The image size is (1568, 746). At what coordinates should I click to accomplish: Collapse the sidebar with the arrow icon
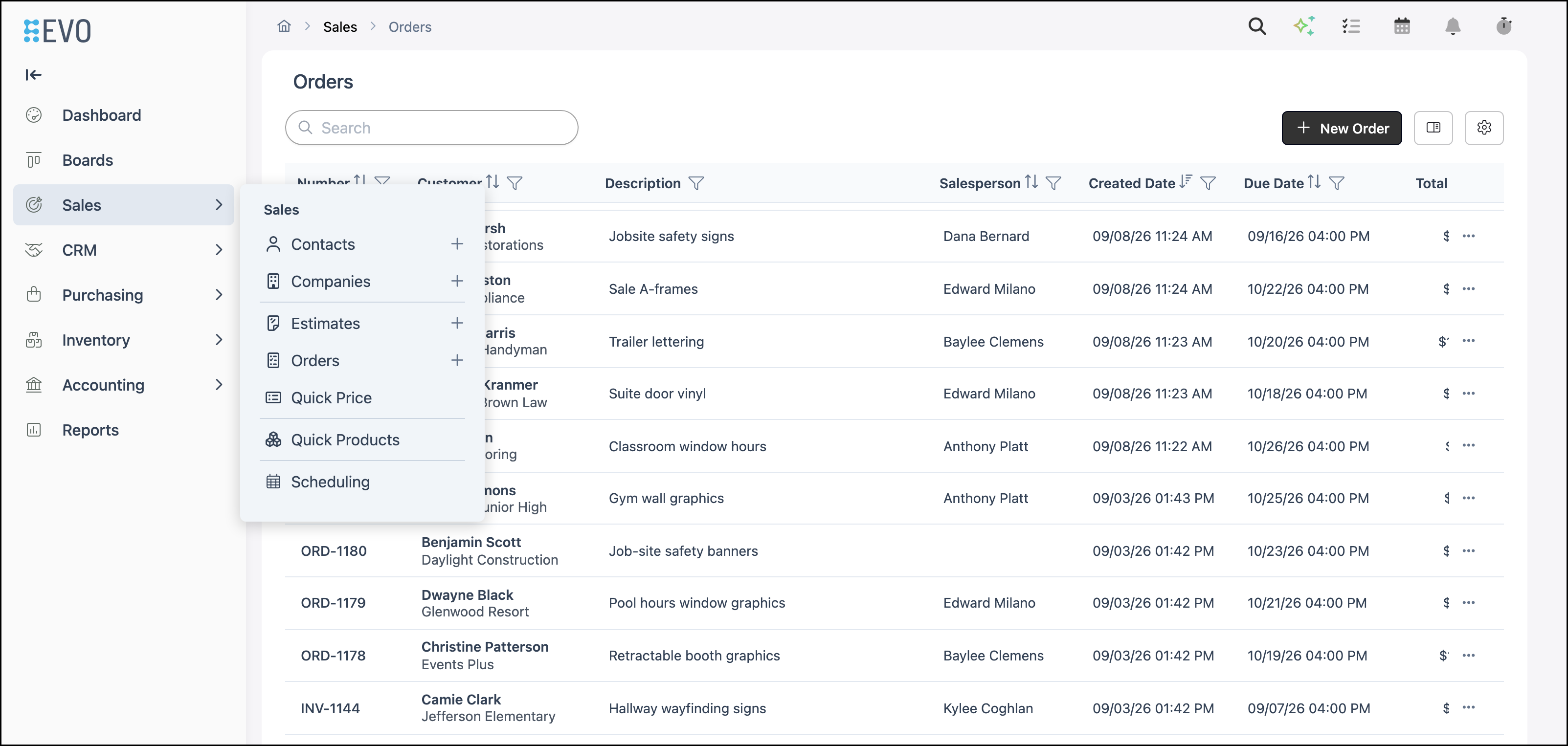coord(33,75)
